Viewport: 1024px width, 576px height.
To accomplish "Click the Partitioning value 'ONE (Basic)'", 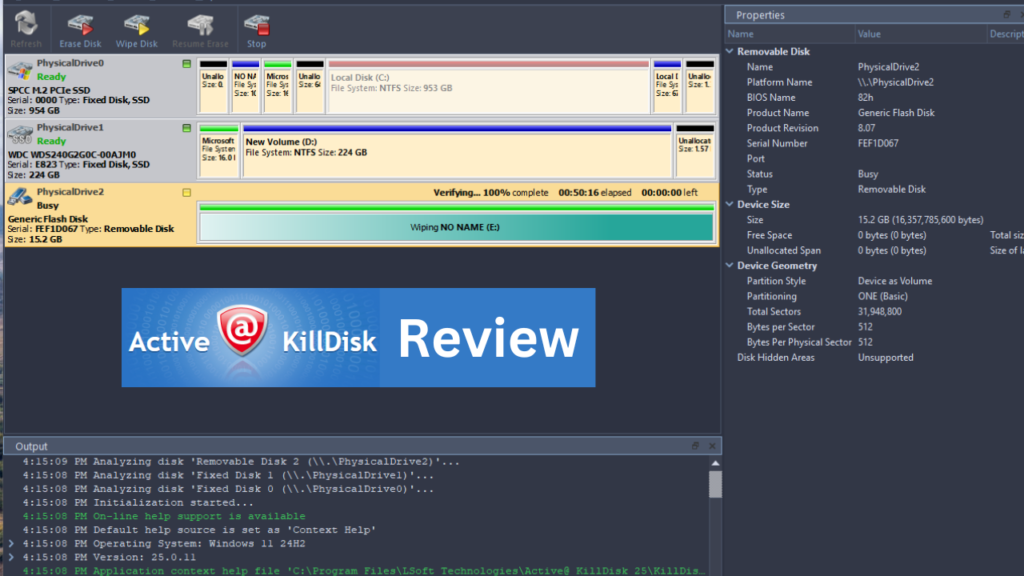I will pos(882,296).
